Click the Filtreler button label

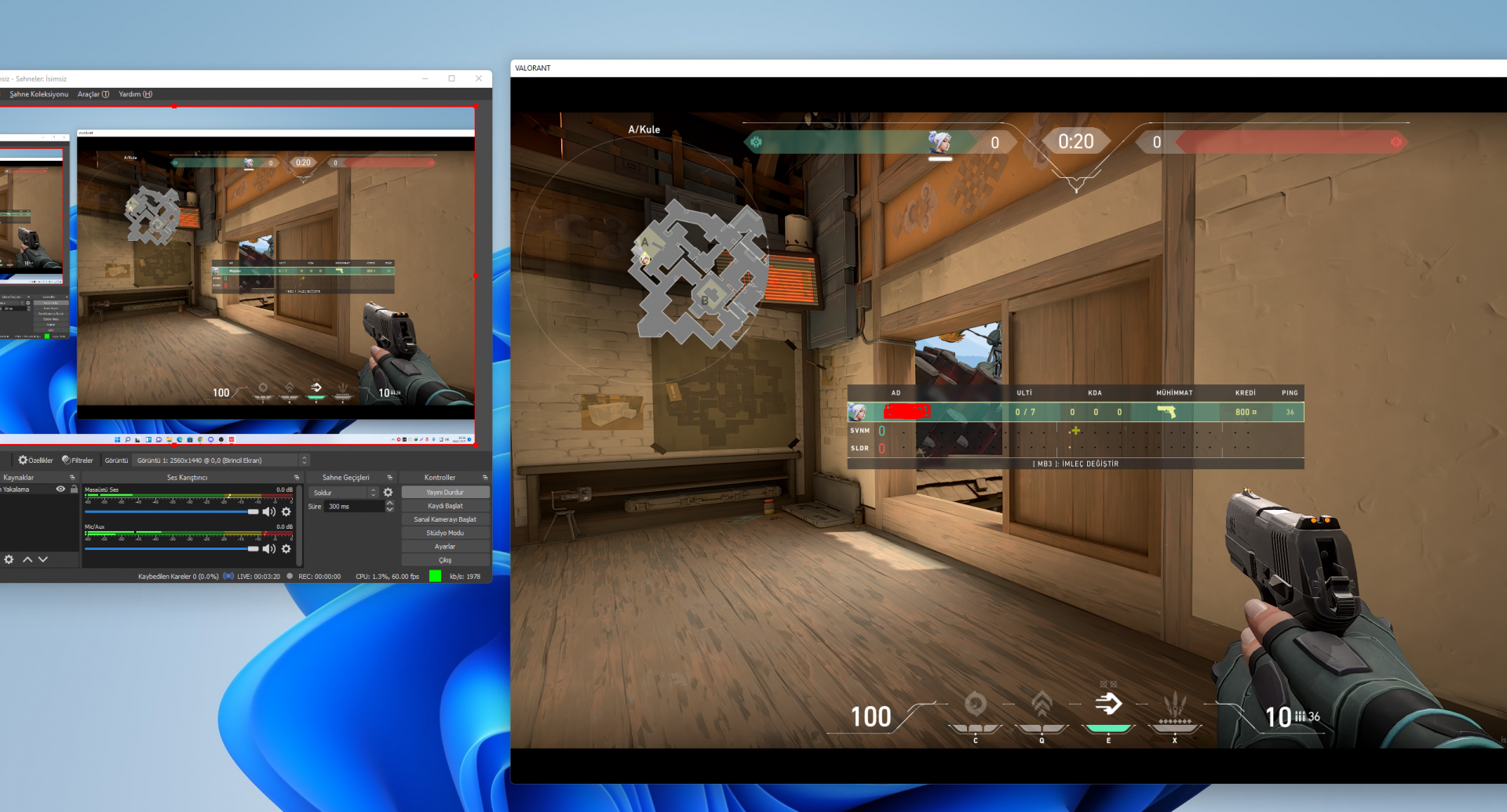82,461
